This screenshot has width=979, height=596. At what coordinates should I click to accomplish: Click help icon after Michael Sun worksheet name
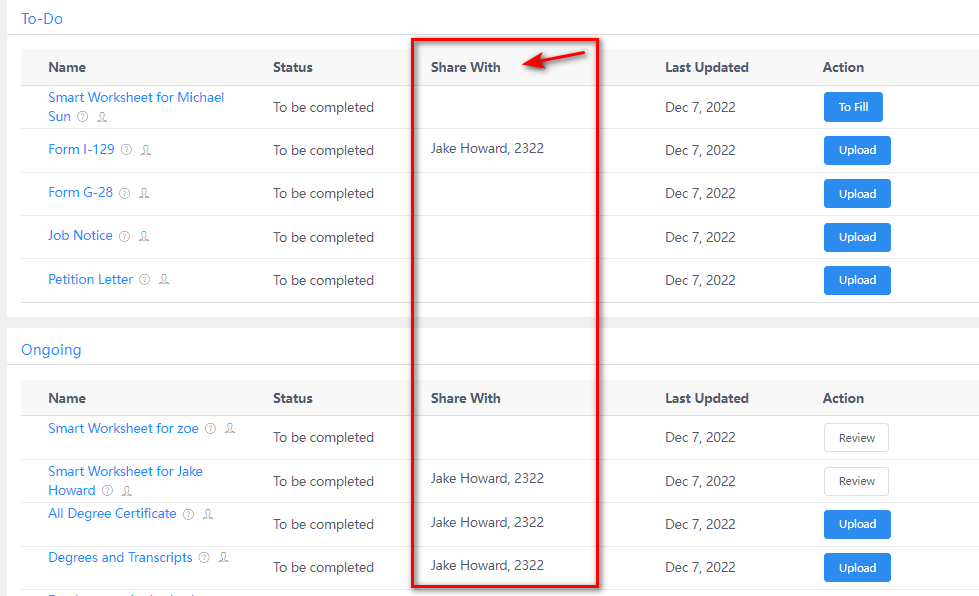(x=82, y=117)
